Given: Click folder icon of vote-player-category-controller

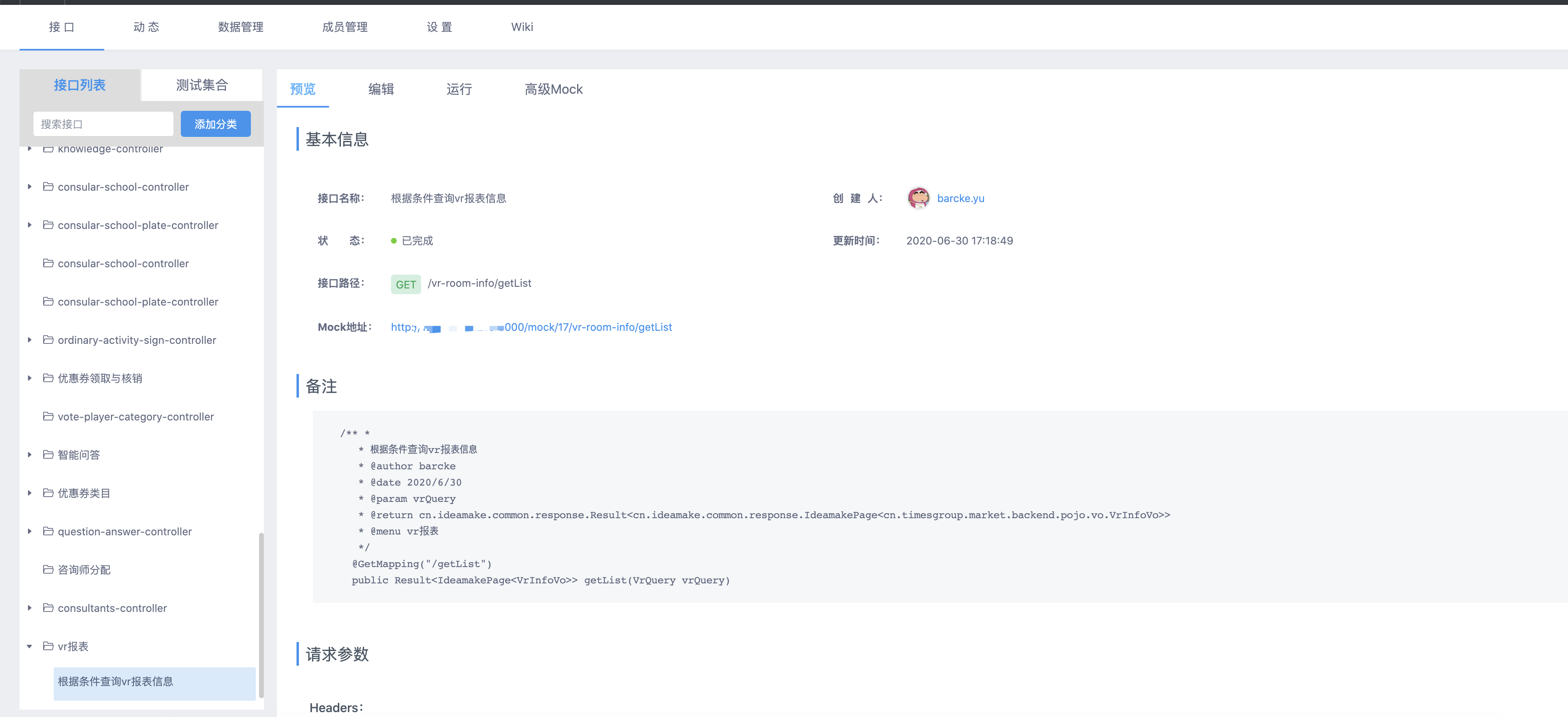Looking at the screenshot, I should pos(48,416).
